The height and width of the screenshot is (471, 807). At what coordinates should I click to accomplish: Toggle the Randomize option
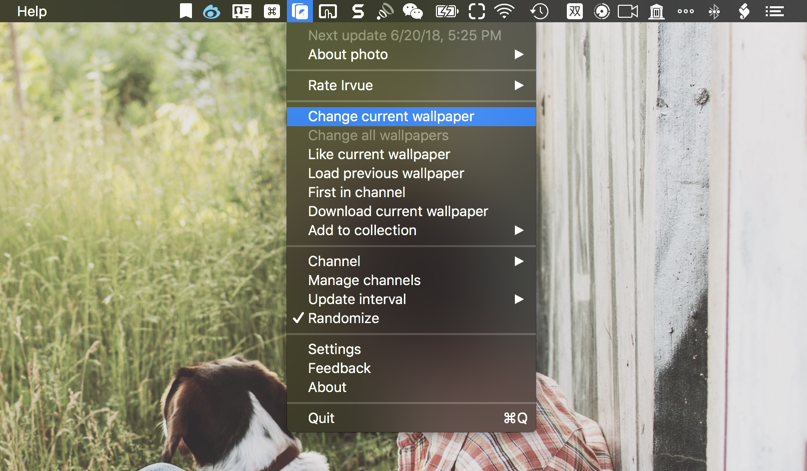pyautogui.click(x=343, y=318)
